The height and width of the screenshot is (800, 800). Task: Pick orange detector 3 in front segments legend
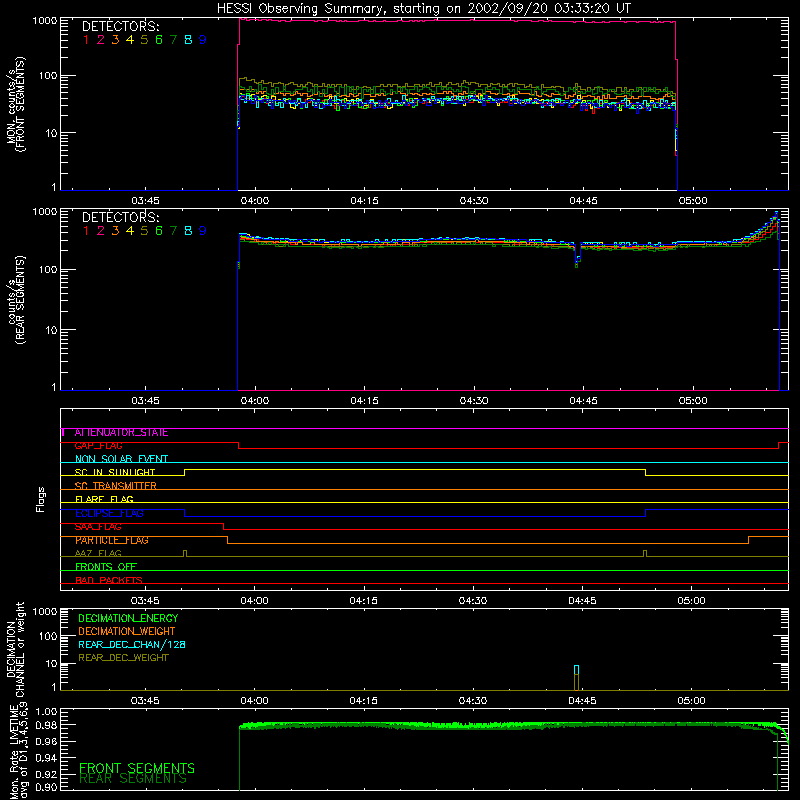115,40
